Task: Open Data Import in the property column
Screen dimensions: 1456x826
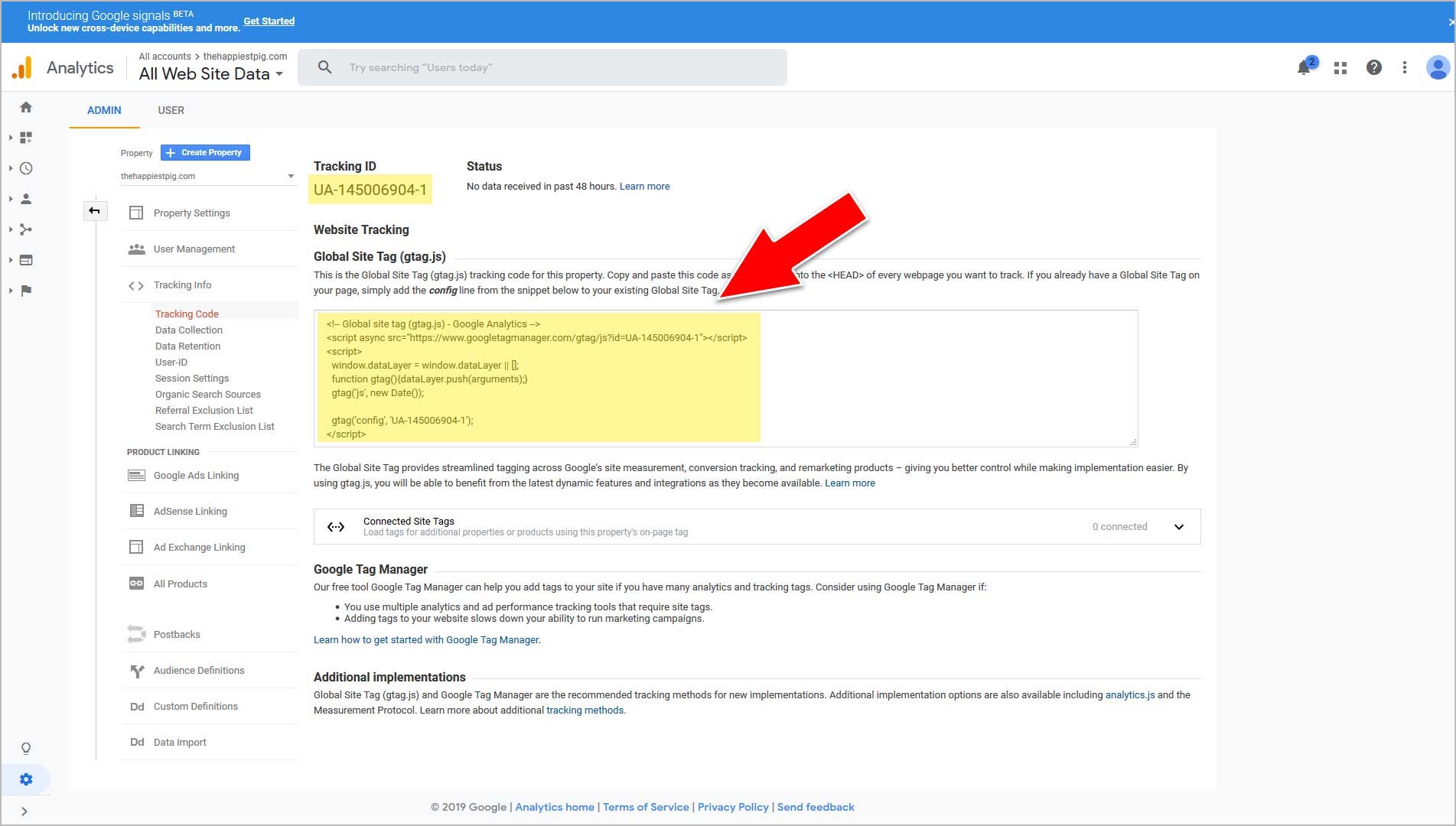Action: (x=180, y=742)
